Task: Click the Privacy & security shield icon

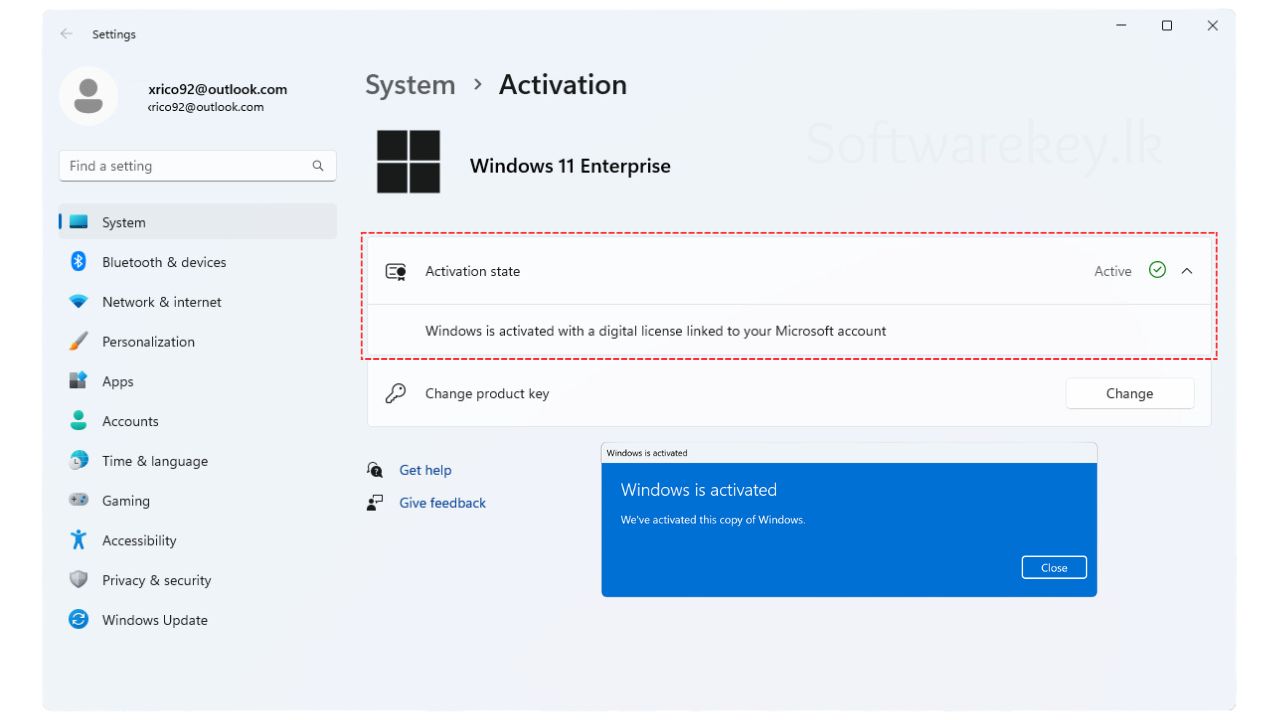Action: pos(78,580)
